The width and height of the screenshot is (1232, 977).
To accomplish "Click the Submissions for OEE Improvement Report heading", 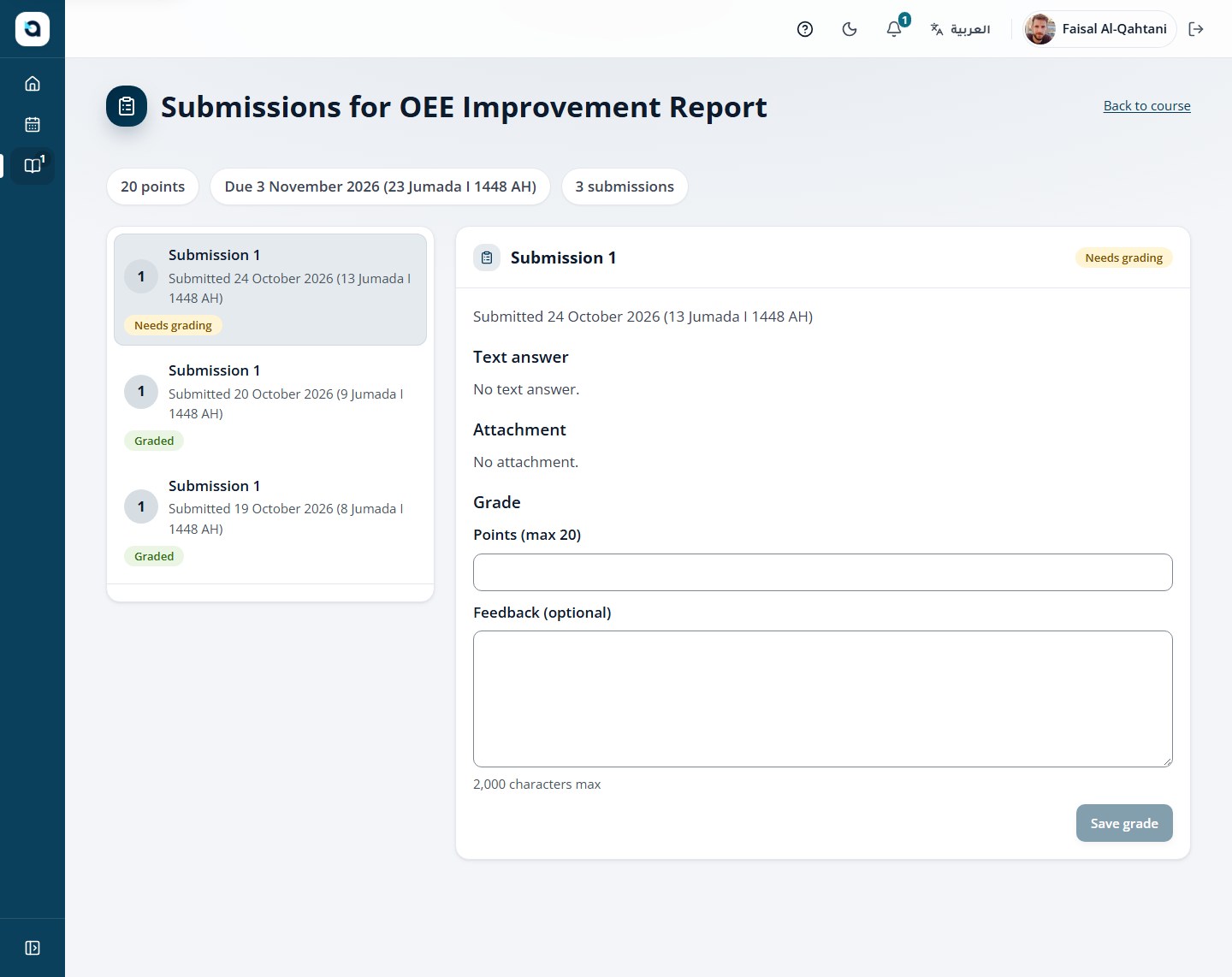I will pos(464,107).
